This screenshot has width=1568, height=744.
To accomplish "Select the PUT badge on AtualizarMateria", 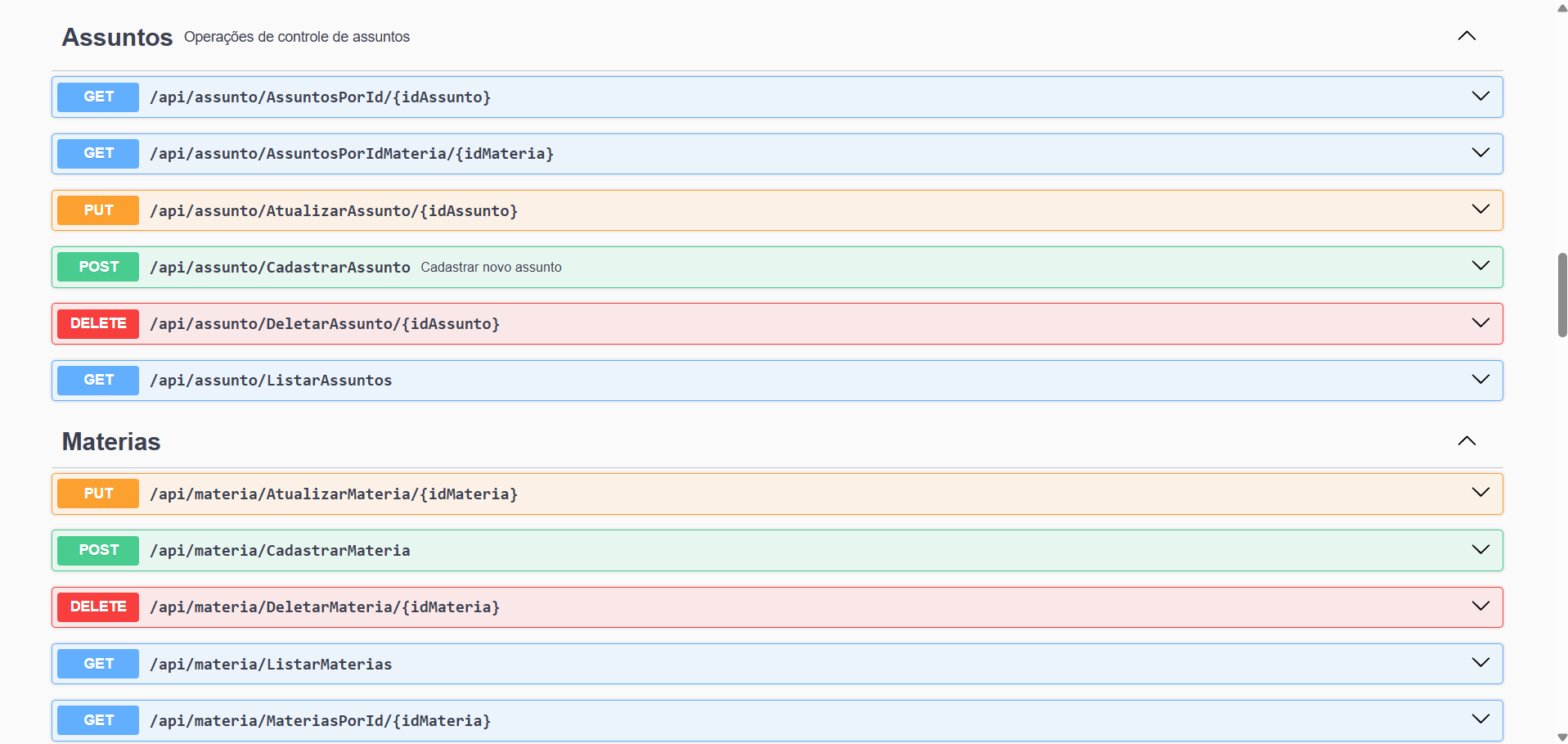I will click(x=97, y=494).
